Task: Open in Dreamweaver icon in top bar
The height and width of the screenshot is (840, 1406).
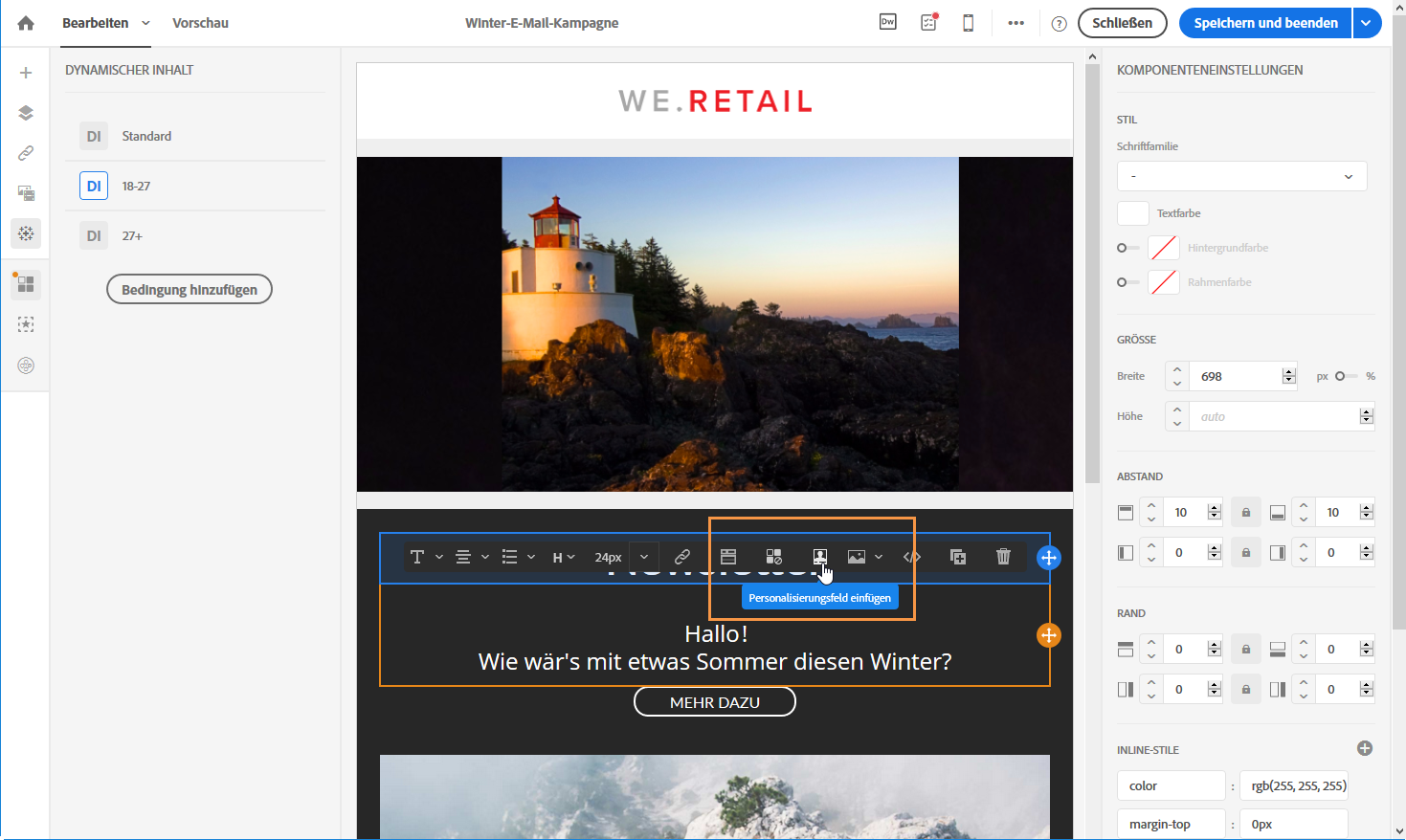Action: coord(888,22)
